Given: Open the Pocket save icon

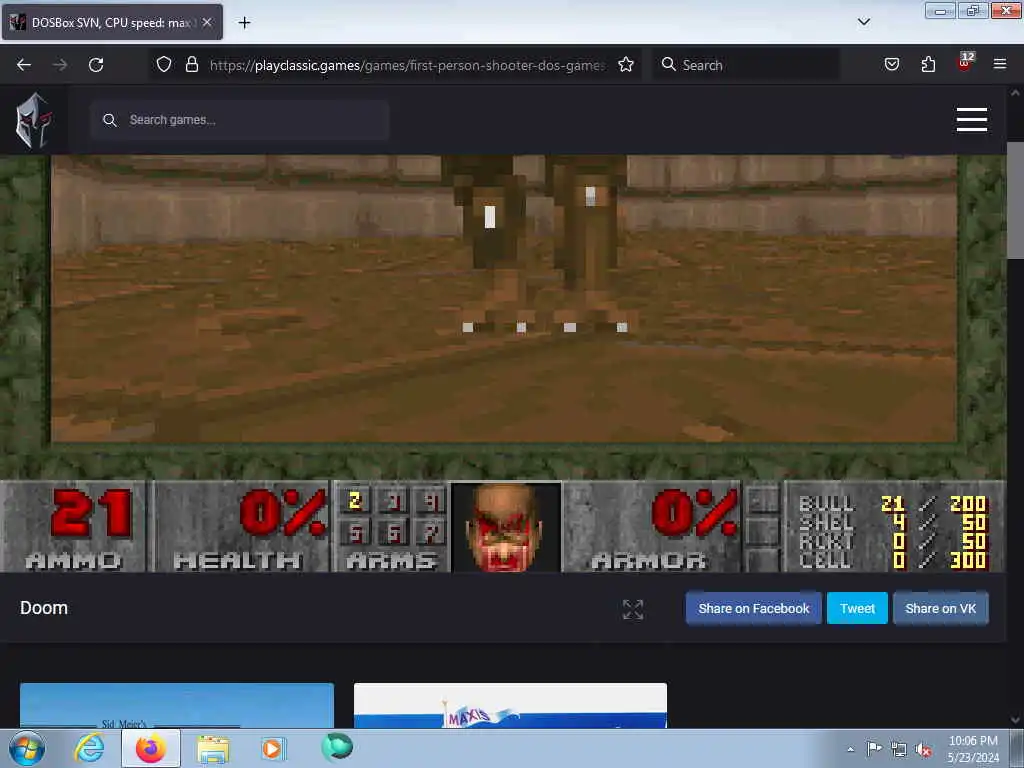Looking at the screenshot, I should coord(891,65).
